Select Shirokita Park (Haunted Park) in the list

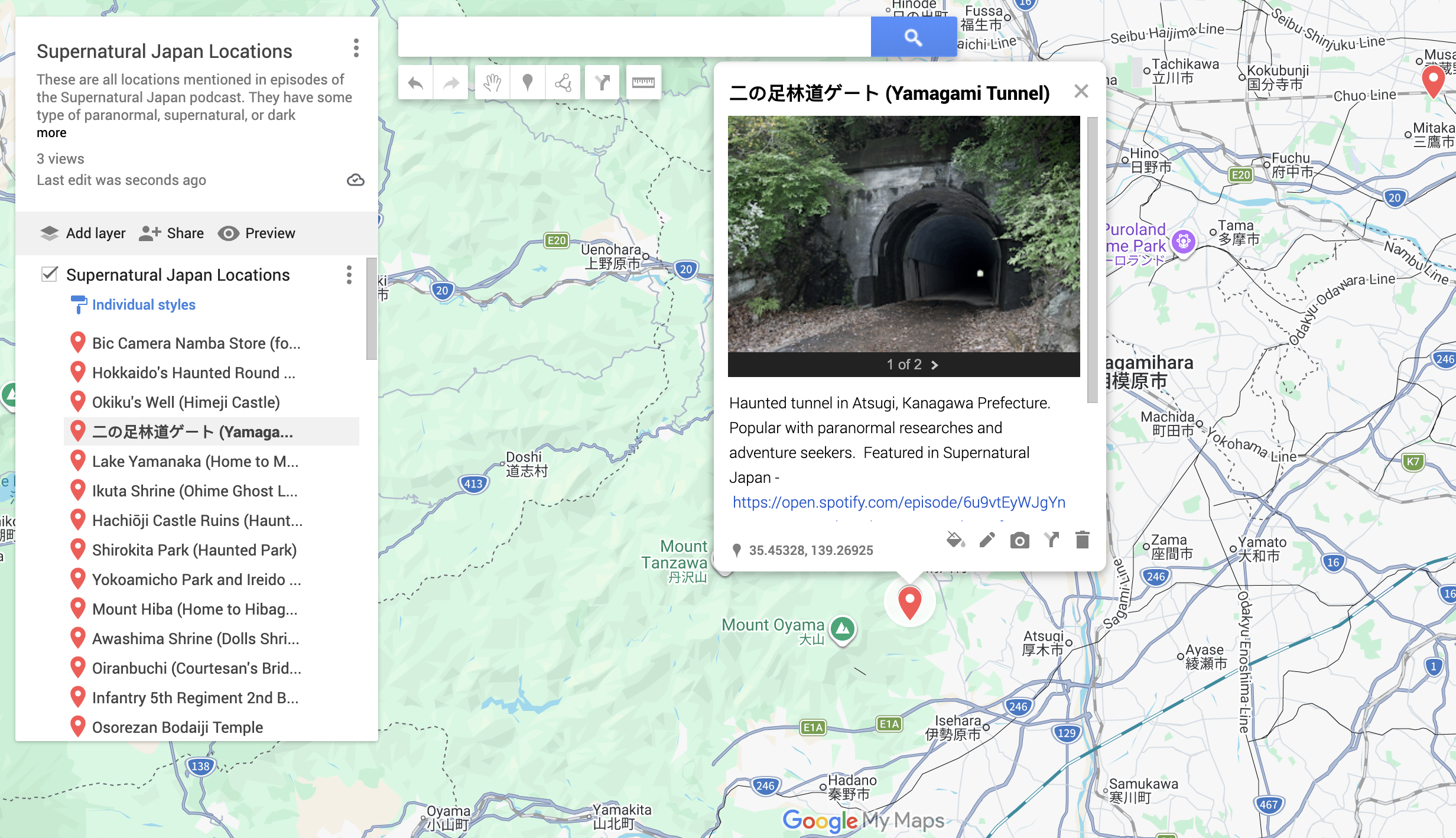194,550
